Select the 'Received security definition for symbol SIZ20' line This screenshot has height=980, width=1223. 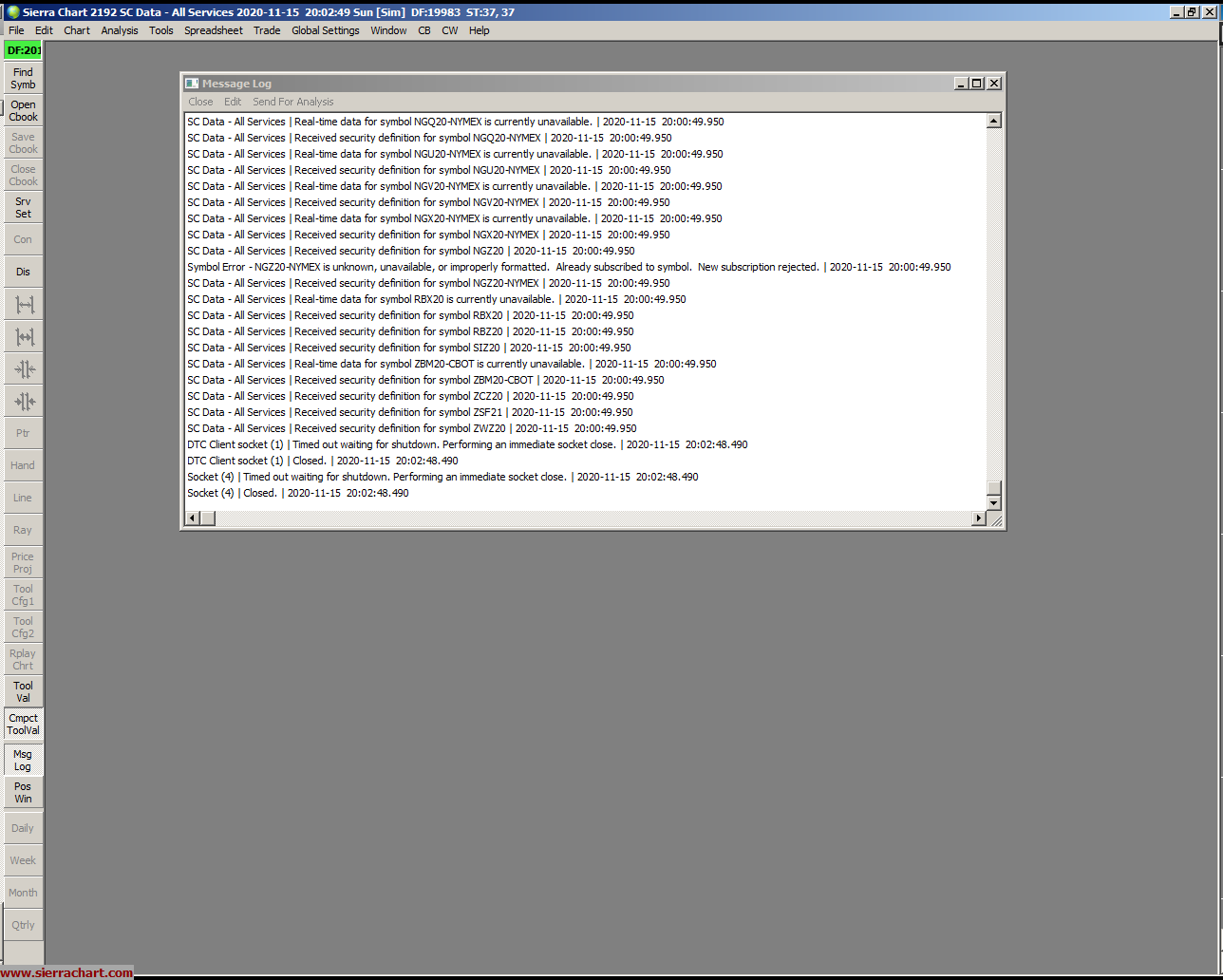click(x=409, y=348)
